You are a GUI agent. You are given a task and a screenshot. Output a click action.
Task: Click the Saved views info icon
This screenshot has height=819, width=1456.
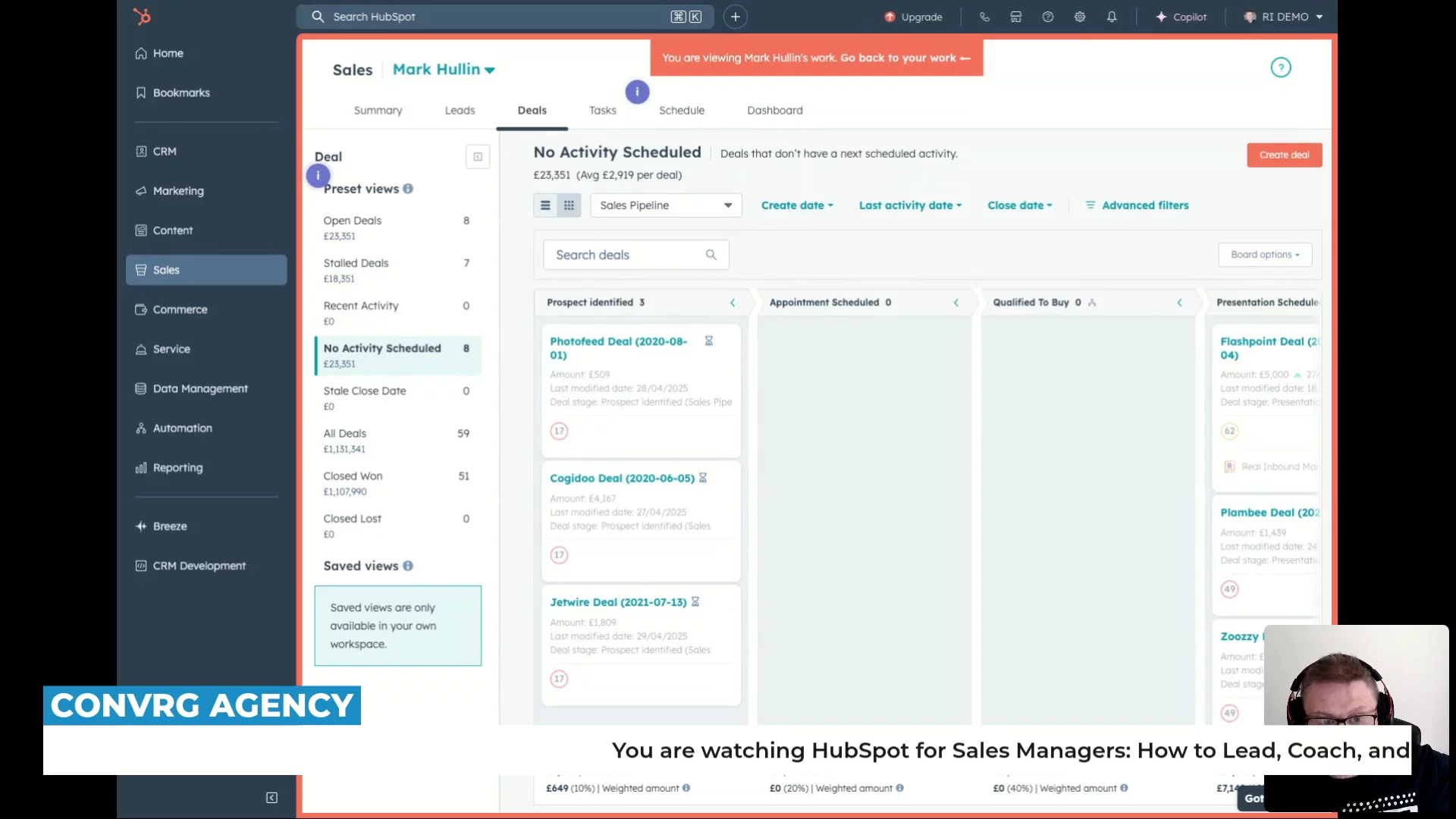(x=408, y=566)
